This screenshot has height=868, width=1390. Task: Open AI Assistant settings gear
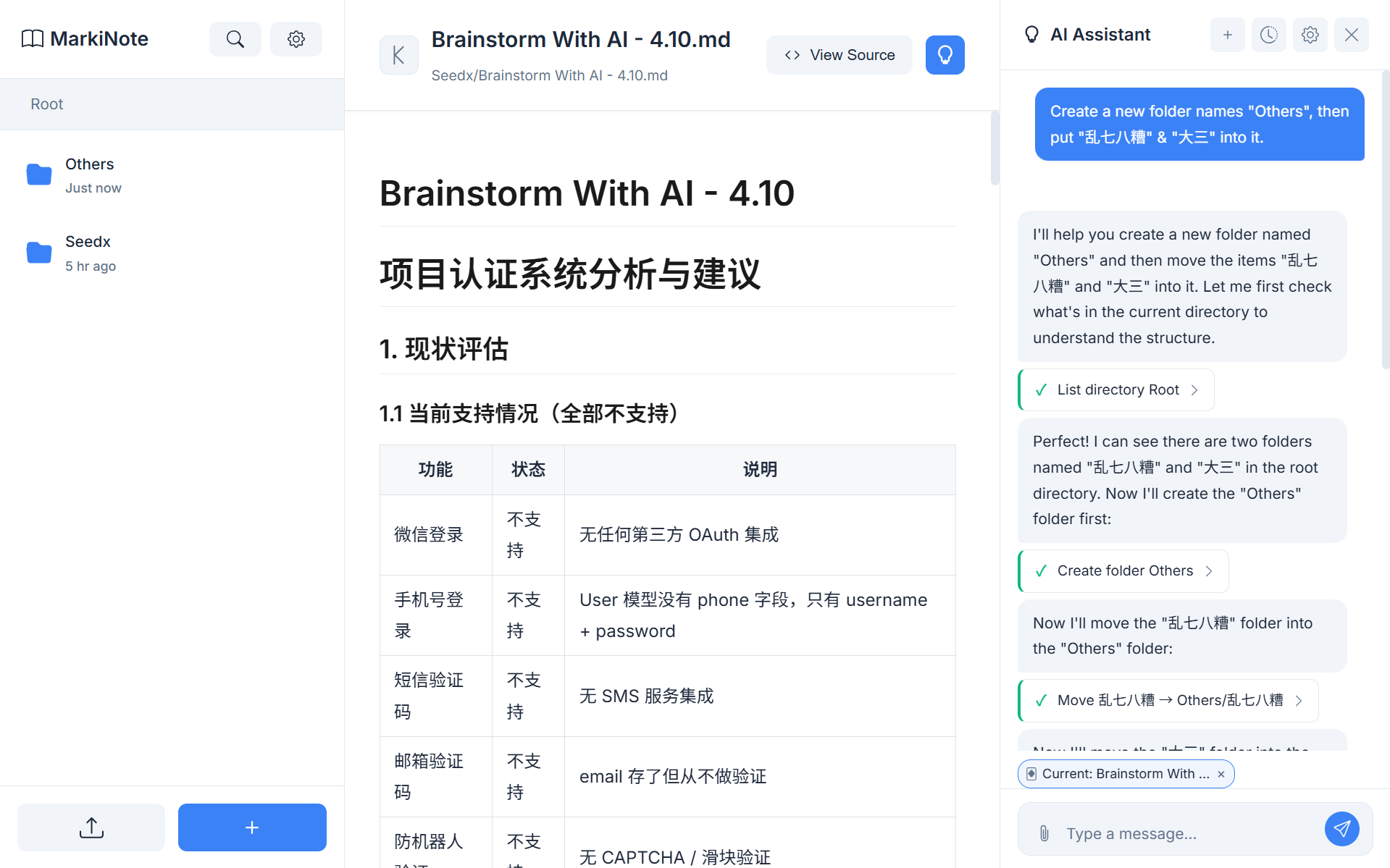pos(1310,34)
